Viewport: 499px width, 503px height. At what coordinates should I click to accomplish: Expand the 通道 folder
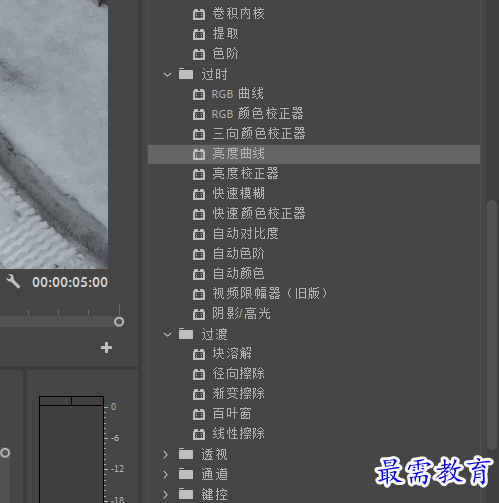pos(166,474)
